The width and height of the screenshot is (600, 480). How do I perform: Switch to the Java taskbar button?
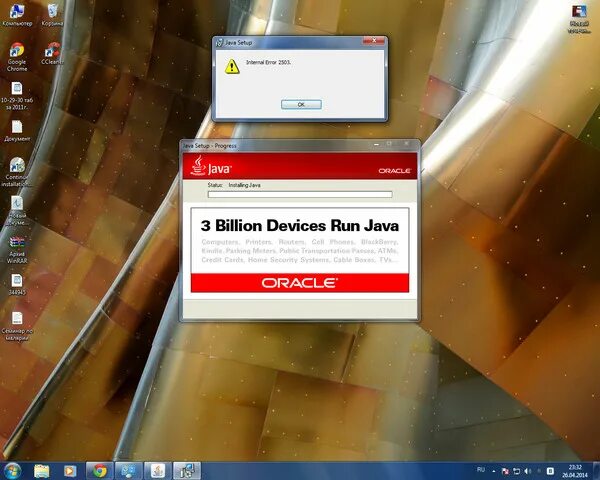(158, 471)
